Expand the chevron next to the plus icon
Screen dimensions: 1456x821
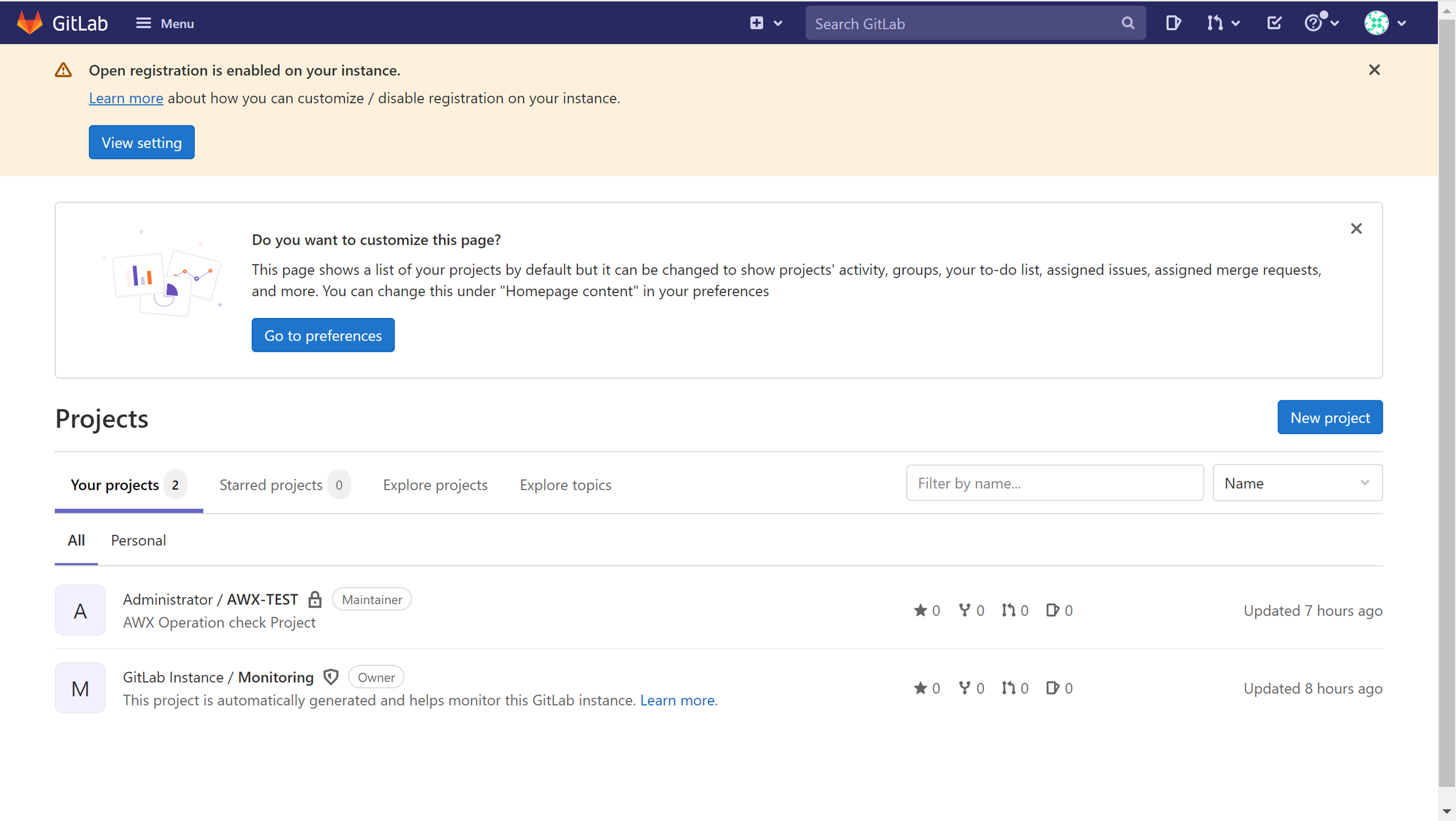(x=778, y=23)
